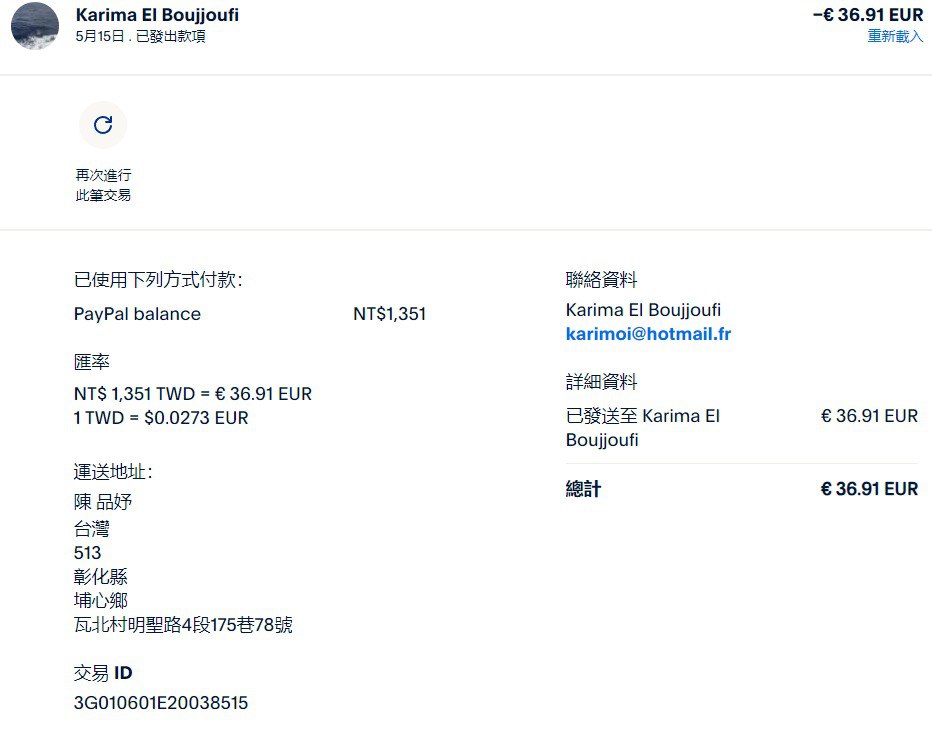Click the −€ 36.91 EUR header amount
Image resolution: width=932 pixels, height=734 pixels.
tap(868, 15)
